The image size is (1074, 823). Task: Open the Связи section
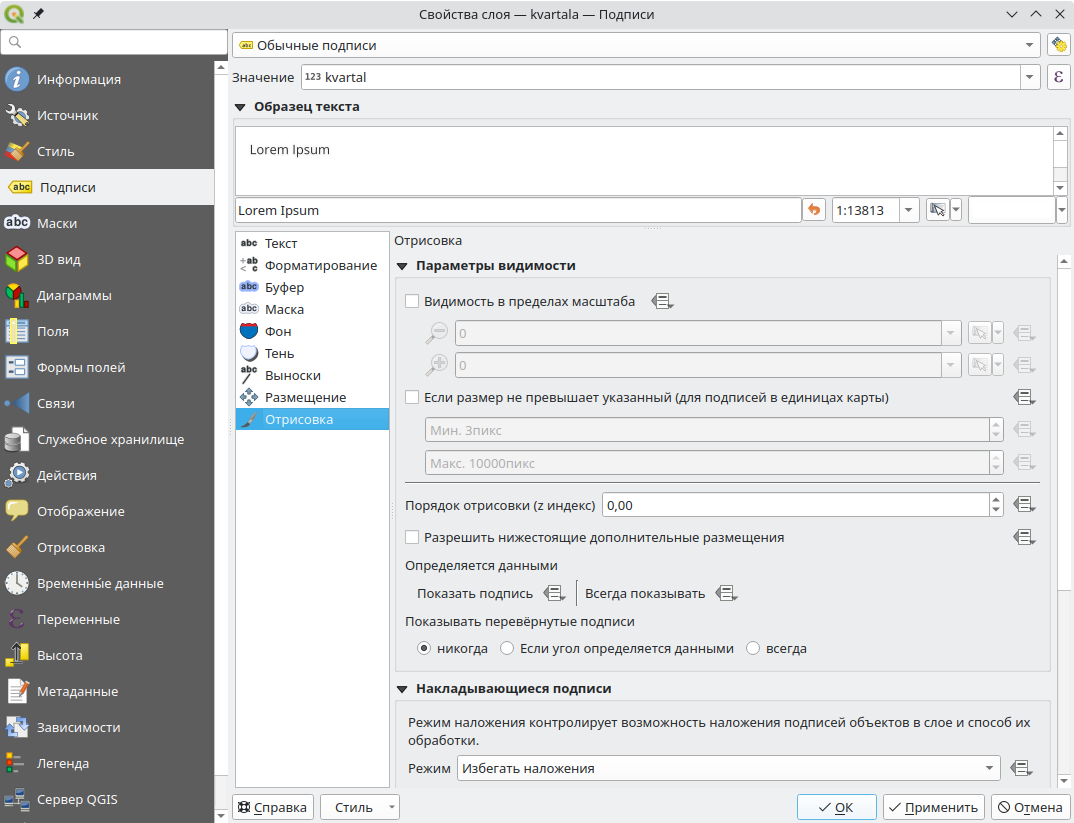[x=107, y=403]
